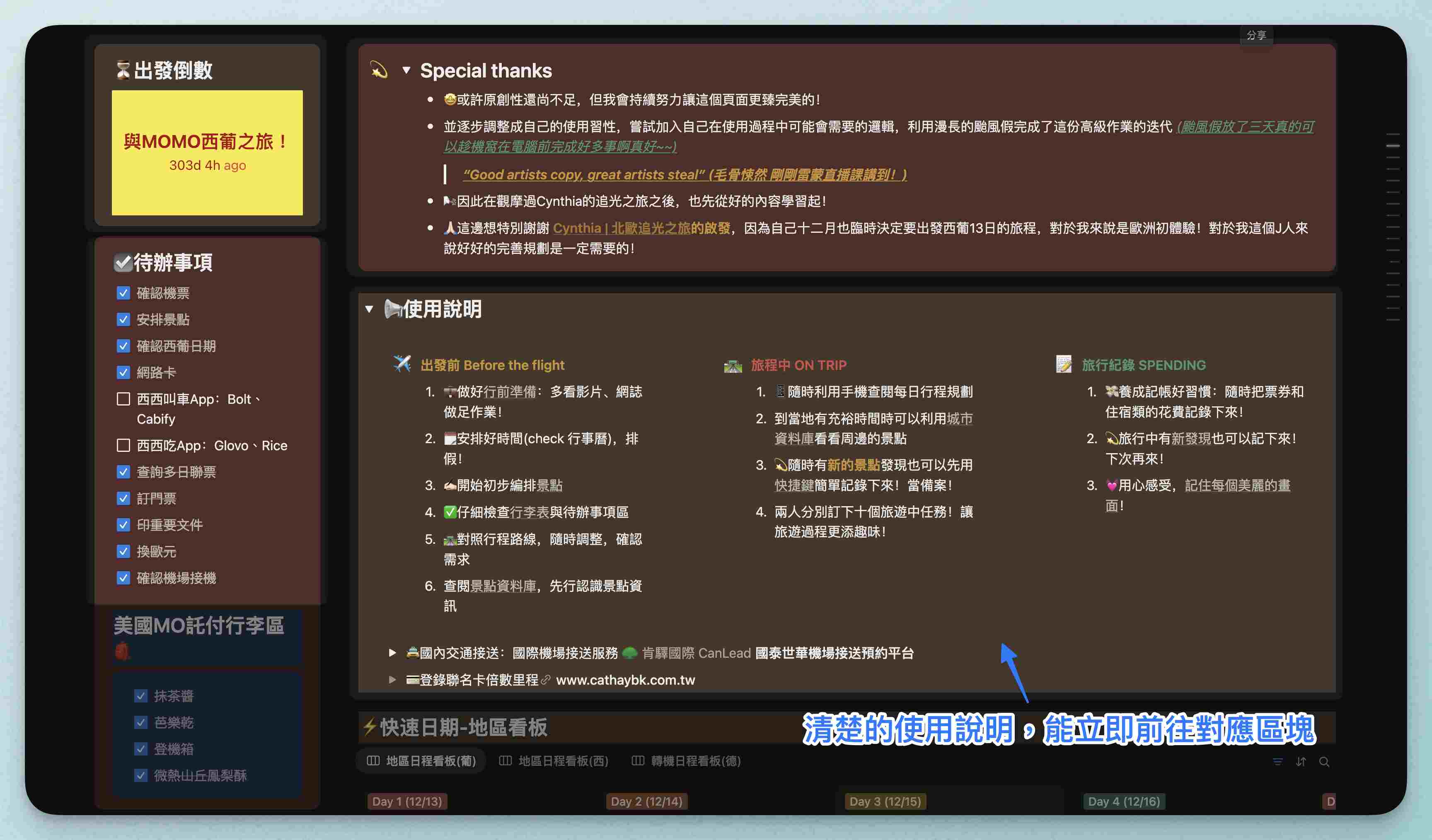Open search with the magnifier icon
Screen dimensions: 1432x840
(1324, 762)
